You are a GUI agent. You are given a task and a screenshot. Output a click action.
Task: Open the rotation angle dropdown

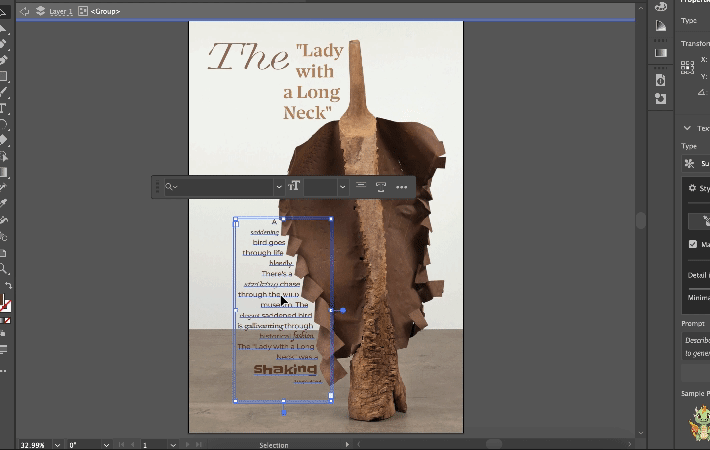click(106, 445)
